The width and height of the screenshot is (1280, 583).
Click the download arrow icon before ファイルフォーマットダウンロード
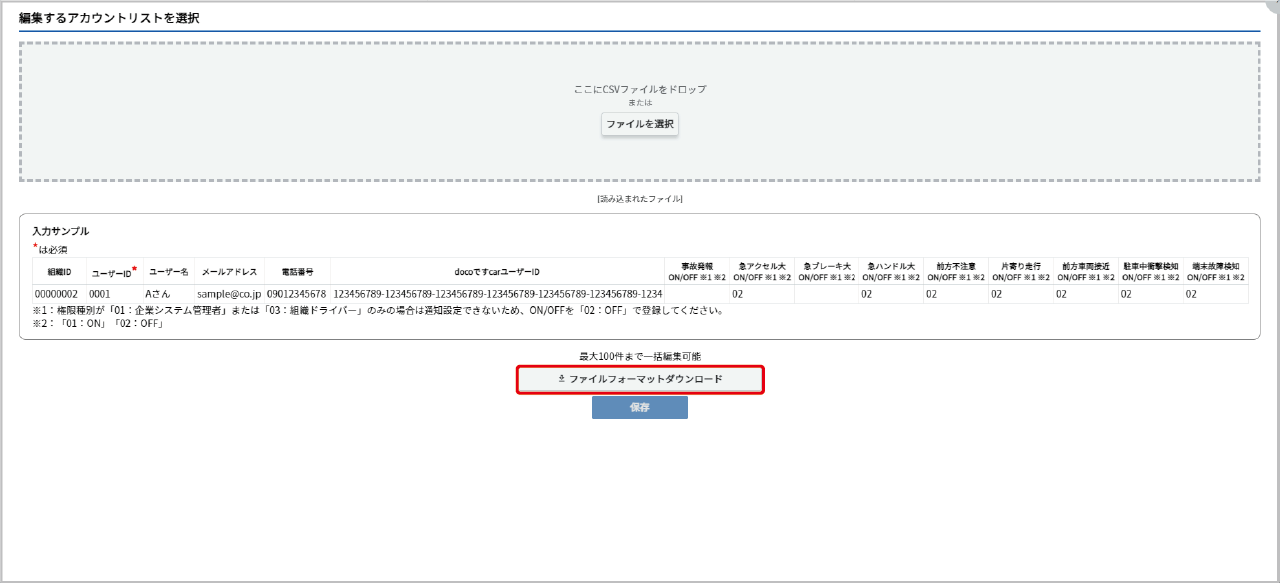561,380
